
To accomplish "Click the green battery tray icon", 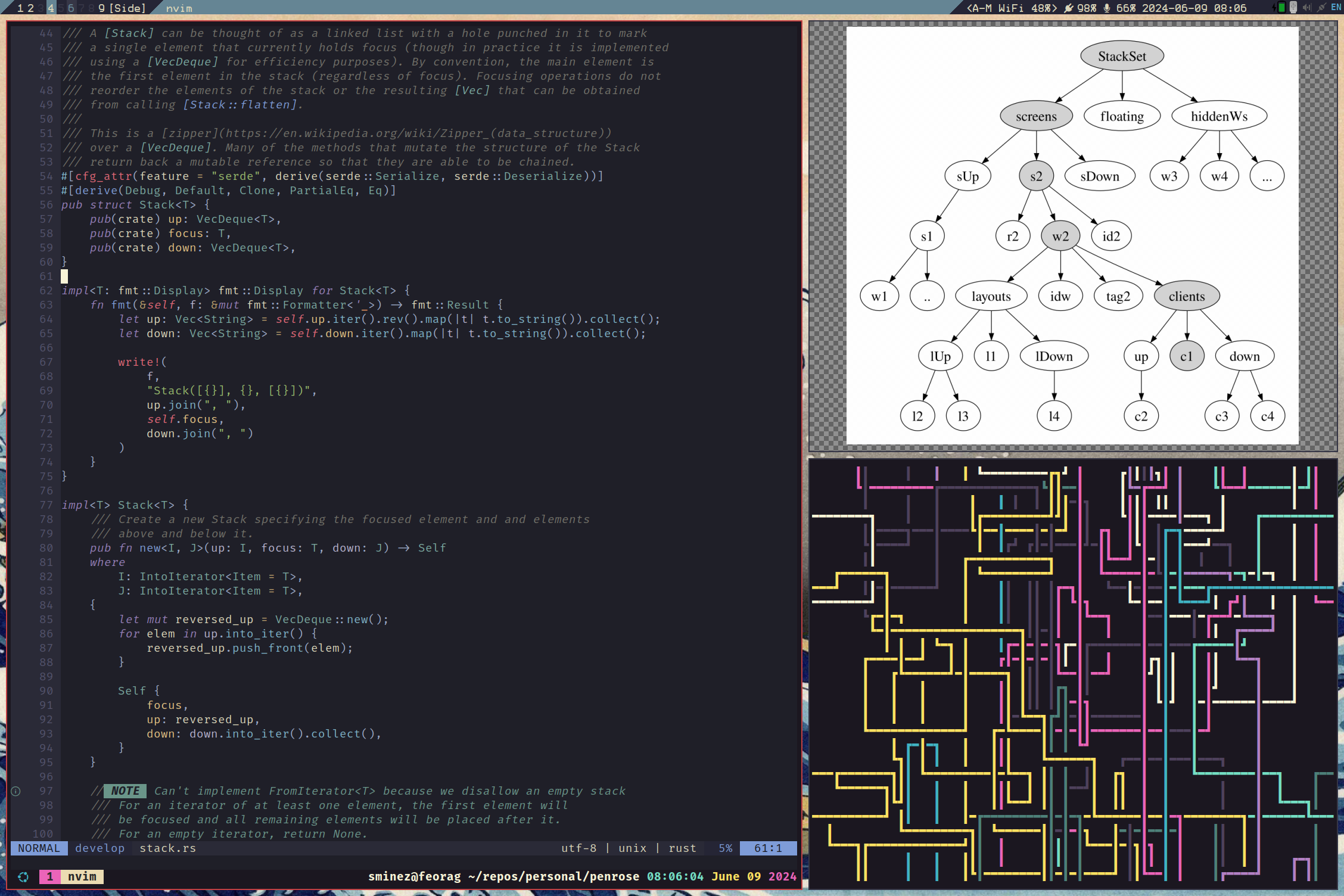I will [1281, 8].
